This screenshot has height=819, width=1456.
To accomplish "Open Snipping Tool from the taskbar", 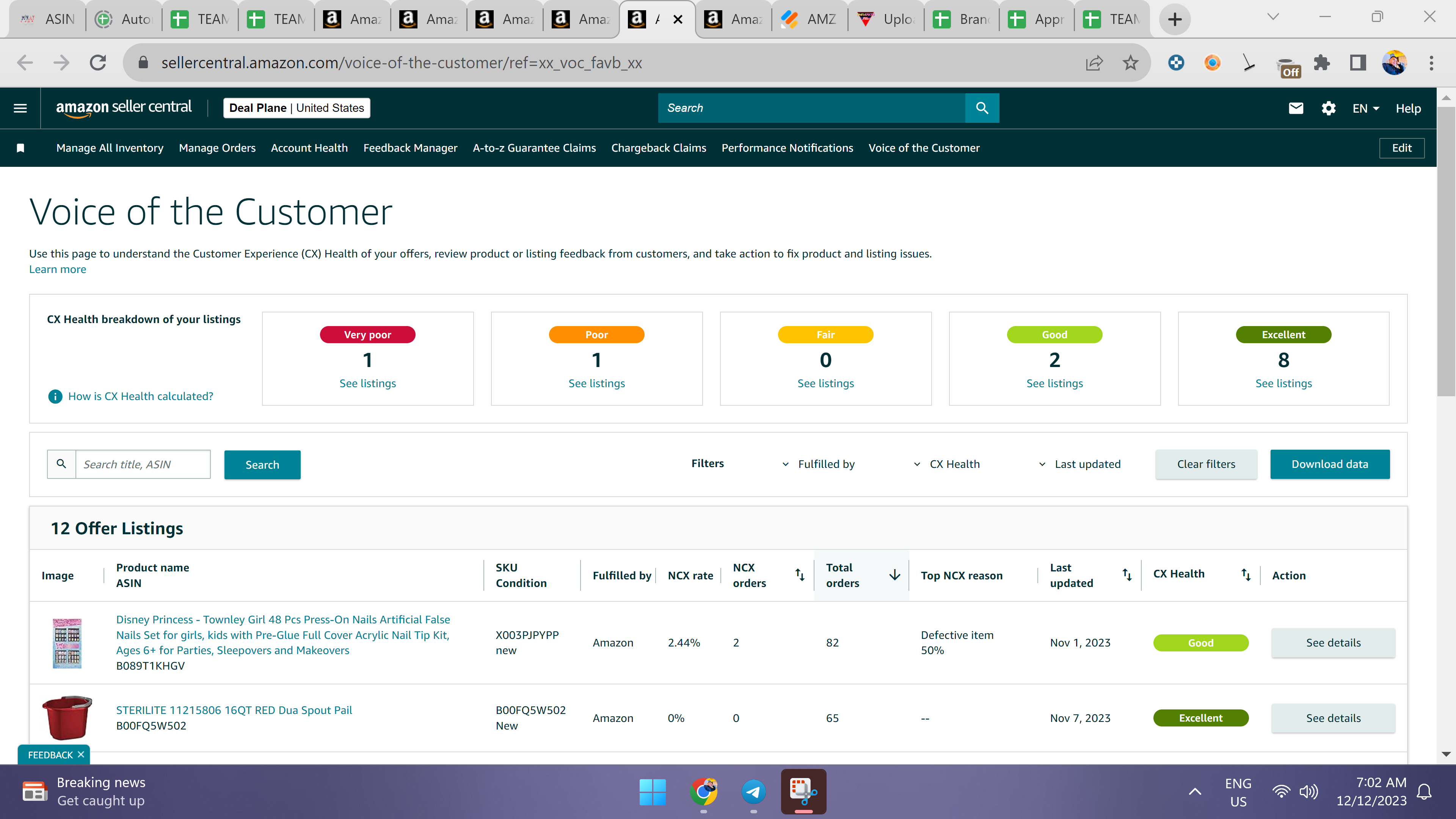I will [x=803, y=792].
